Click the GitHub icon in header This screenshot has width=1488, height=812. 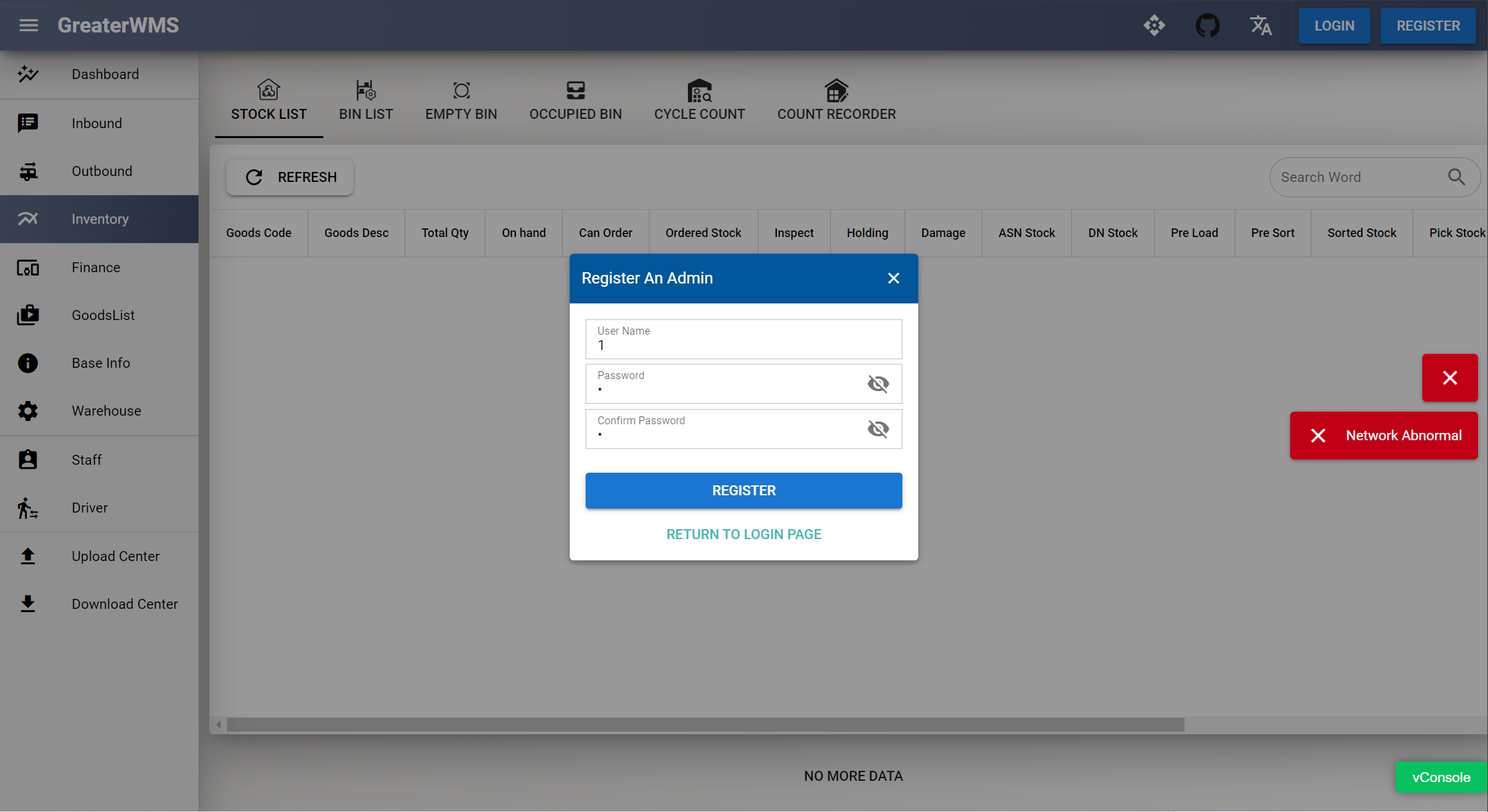click(x=1207, y=26)
